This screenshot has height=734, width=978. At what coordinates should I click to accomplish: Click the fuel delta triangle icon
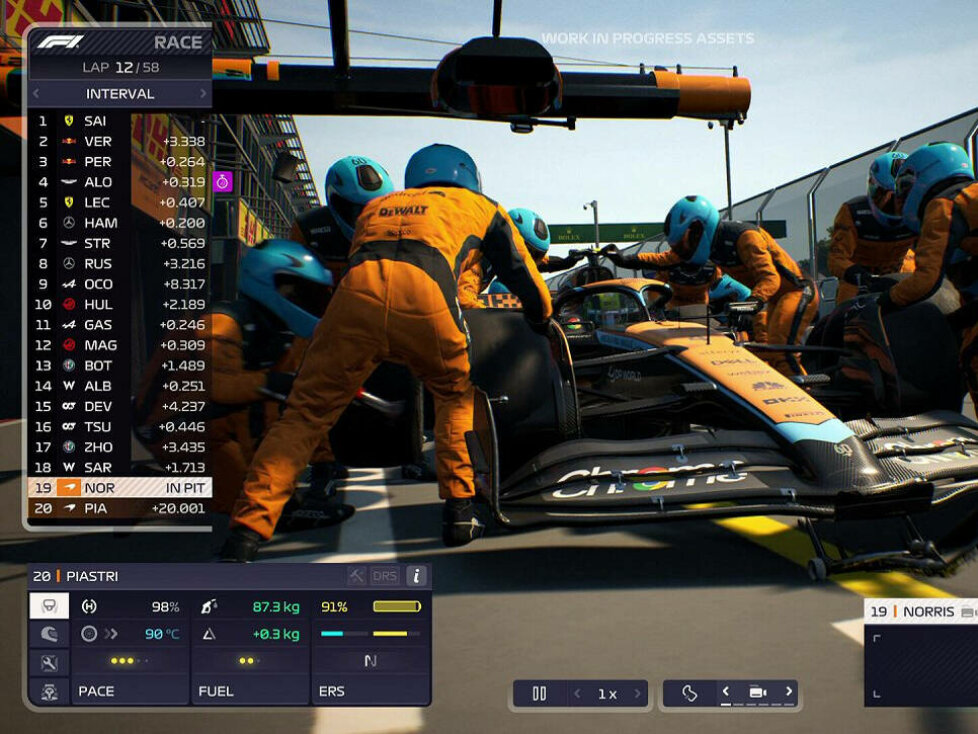pyautogui.click(x=209, y=634)
